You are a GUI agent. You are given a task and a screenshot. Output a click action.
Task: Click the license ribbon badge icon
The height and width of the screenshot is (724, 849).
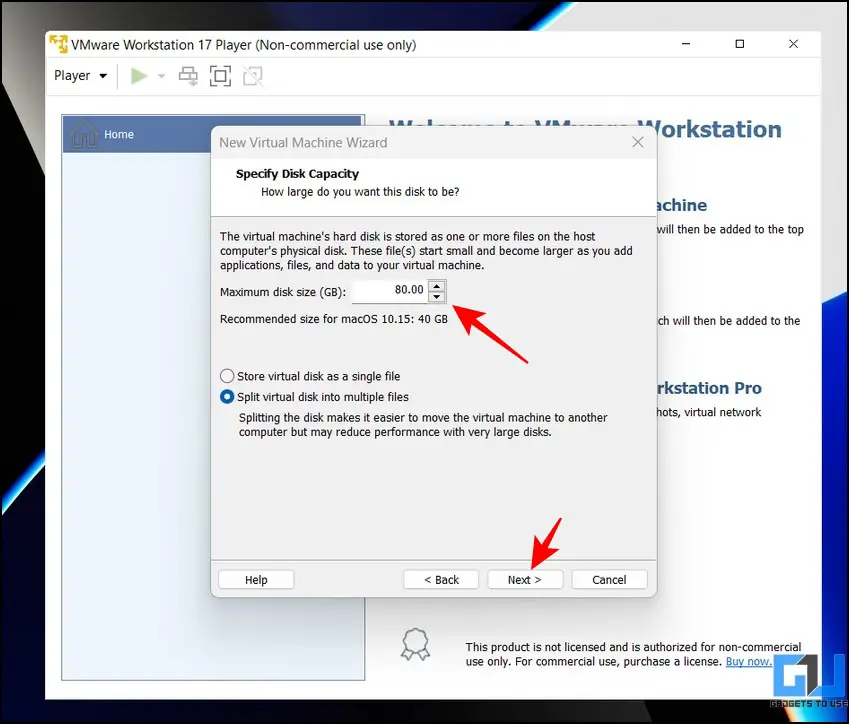point(416,643)
